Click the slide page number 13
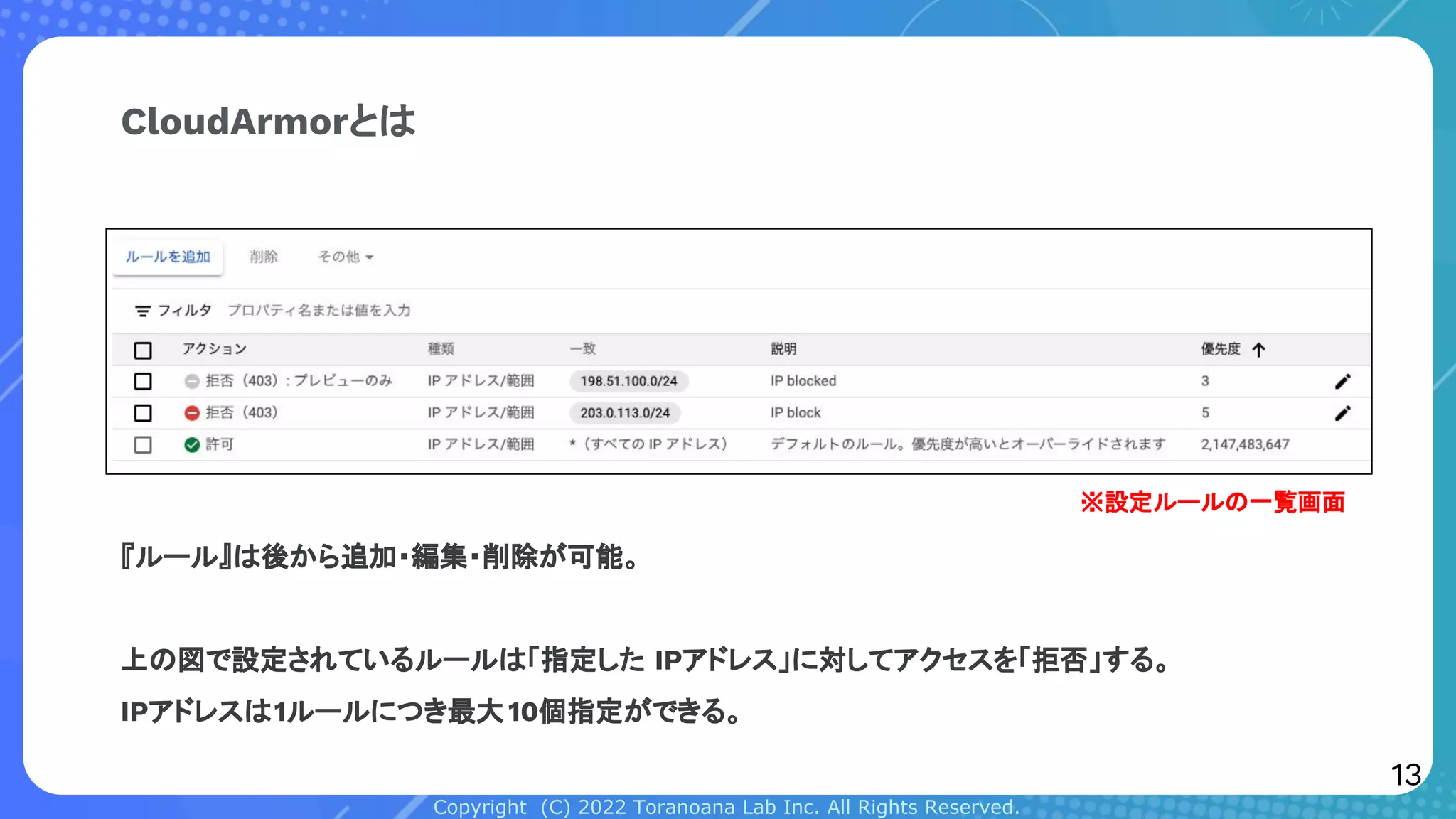1456x819 pixels. click(x=1406, y=775)
